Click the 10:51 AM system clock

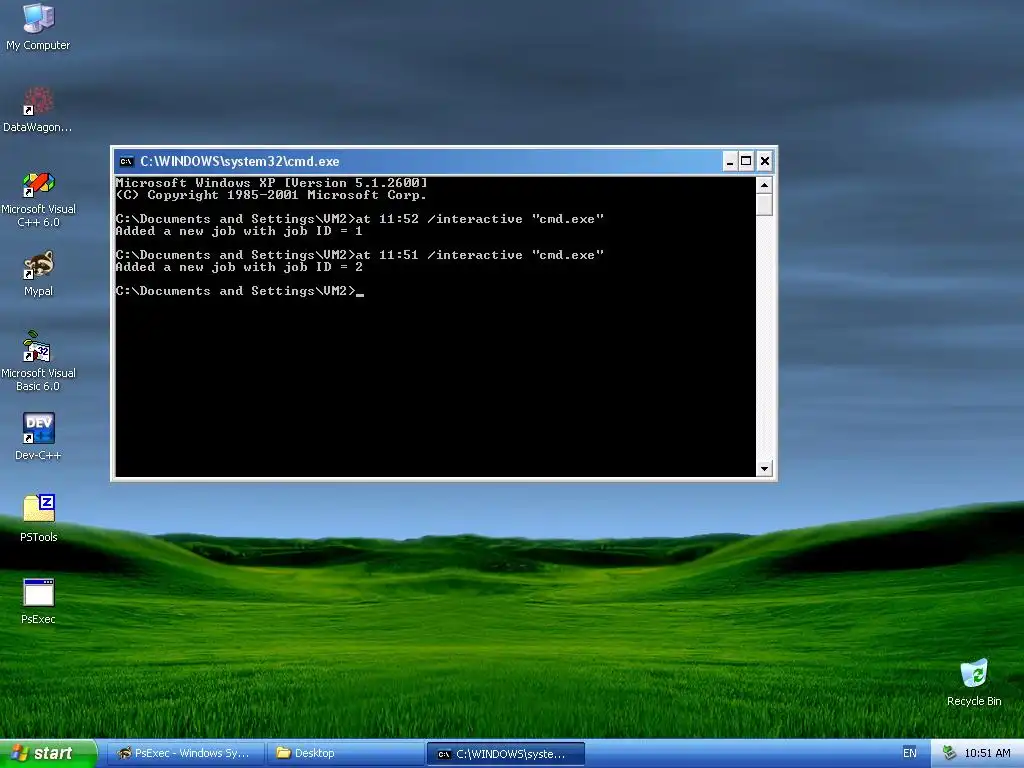(x=987, y=753)
